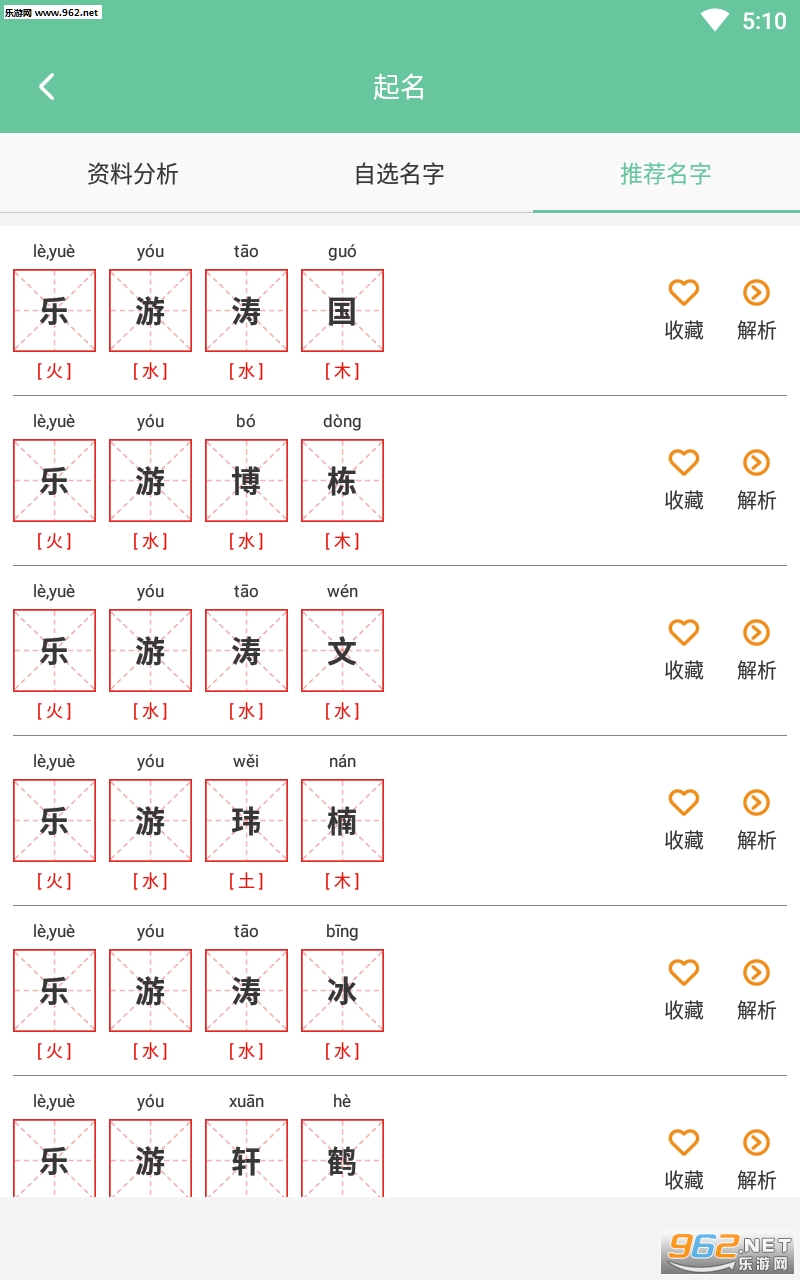Screen dimensions: 800x1280
Task: Open analysis arrow for 乐游轩鹤
Action: [x=756, y=1142]
